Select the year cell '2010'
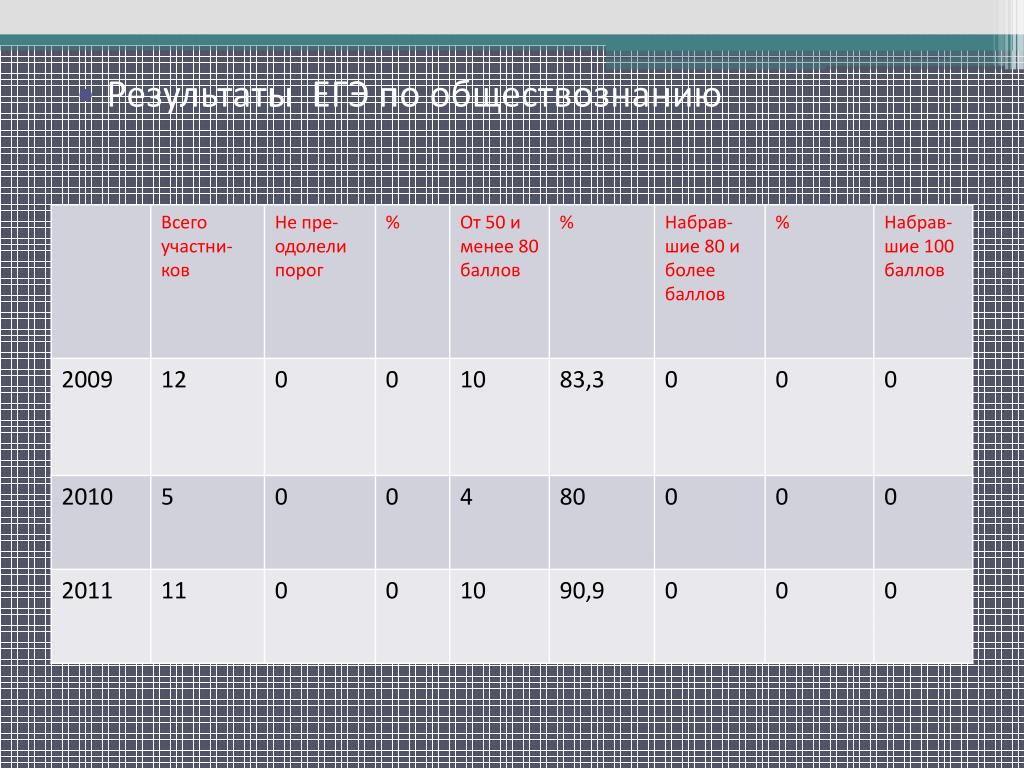1024x768 pixels. [88, 498]
